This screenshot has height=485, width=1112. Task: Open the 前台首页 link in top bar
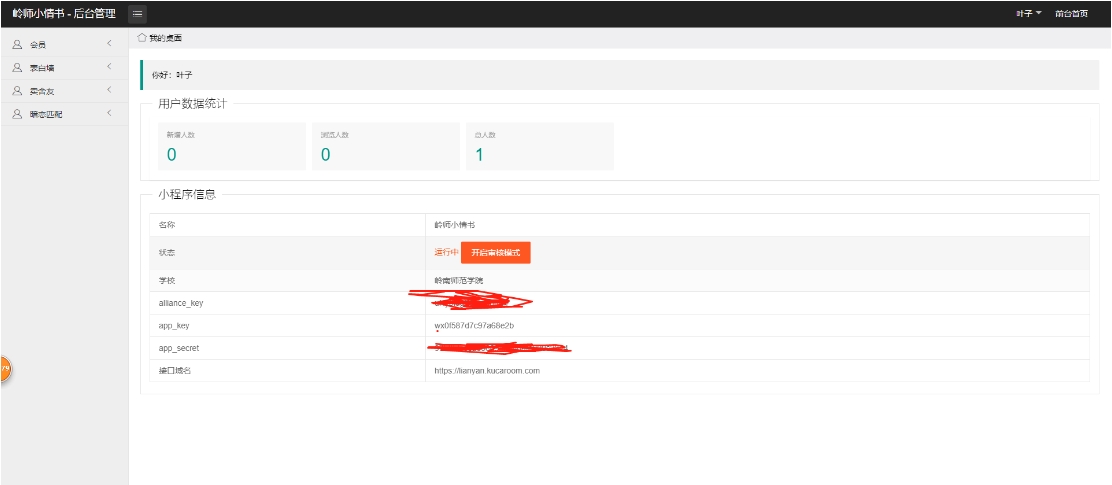[x=1071, y=13]
